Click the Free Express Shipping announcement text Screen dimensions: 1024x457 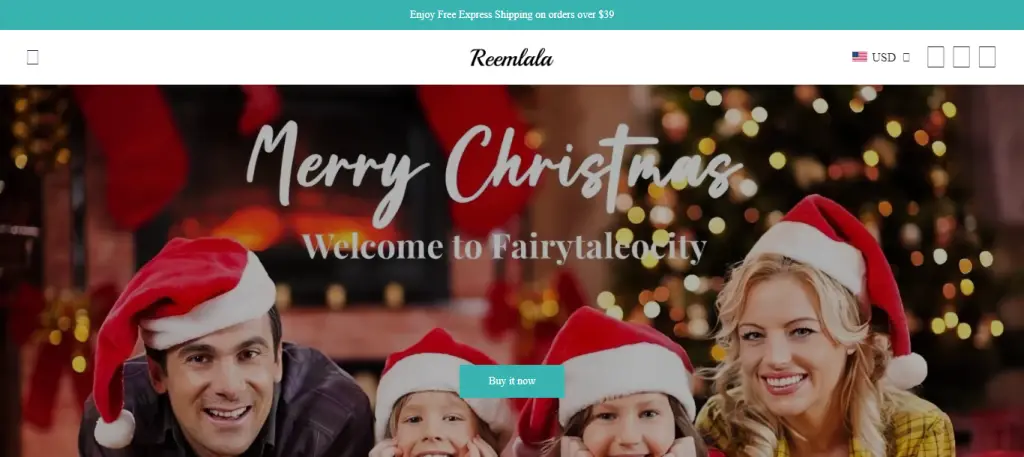coord(511,14)
